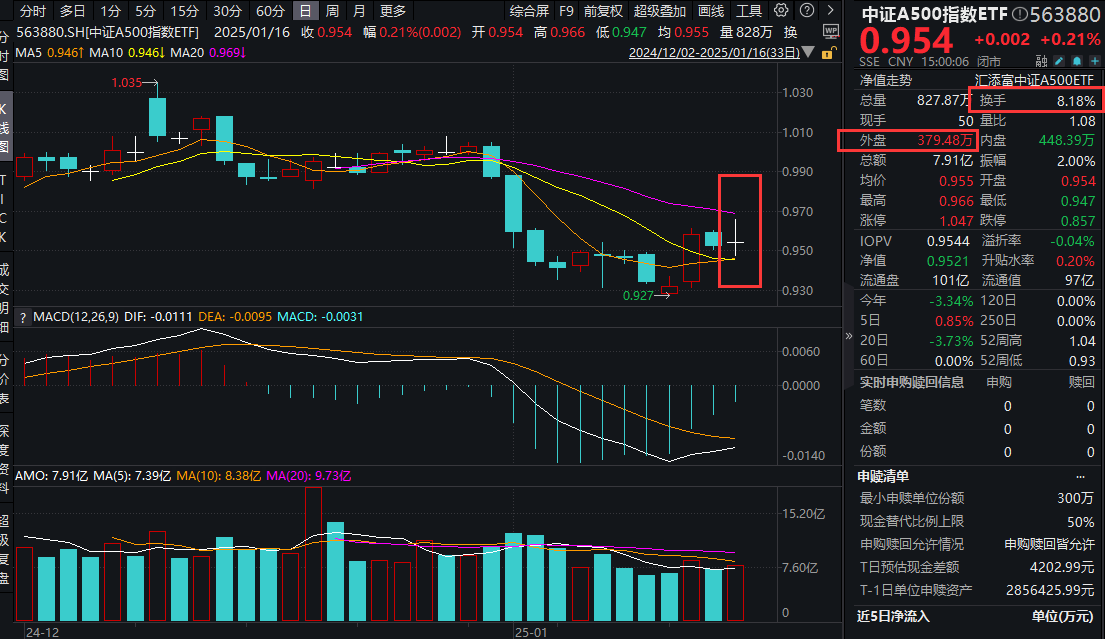Click the MA10 0.946 indicator label
1105x639 pixels.
click(x=128, y=53)
